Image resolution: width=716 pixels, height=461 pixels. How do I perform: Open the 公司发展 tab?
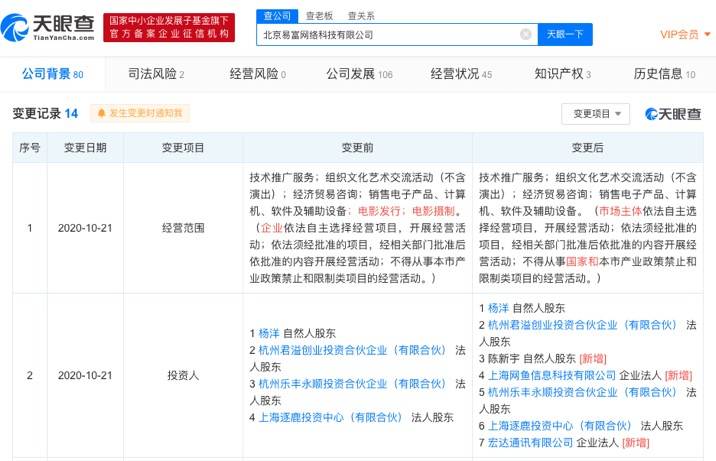click(x=359, y=74)
